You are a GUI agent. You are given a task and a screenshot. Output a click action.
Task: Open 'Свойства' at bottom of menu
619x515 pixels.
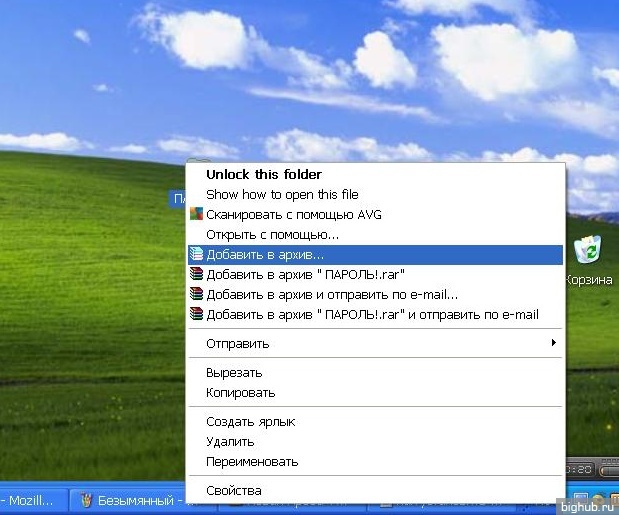coord(233,490)
